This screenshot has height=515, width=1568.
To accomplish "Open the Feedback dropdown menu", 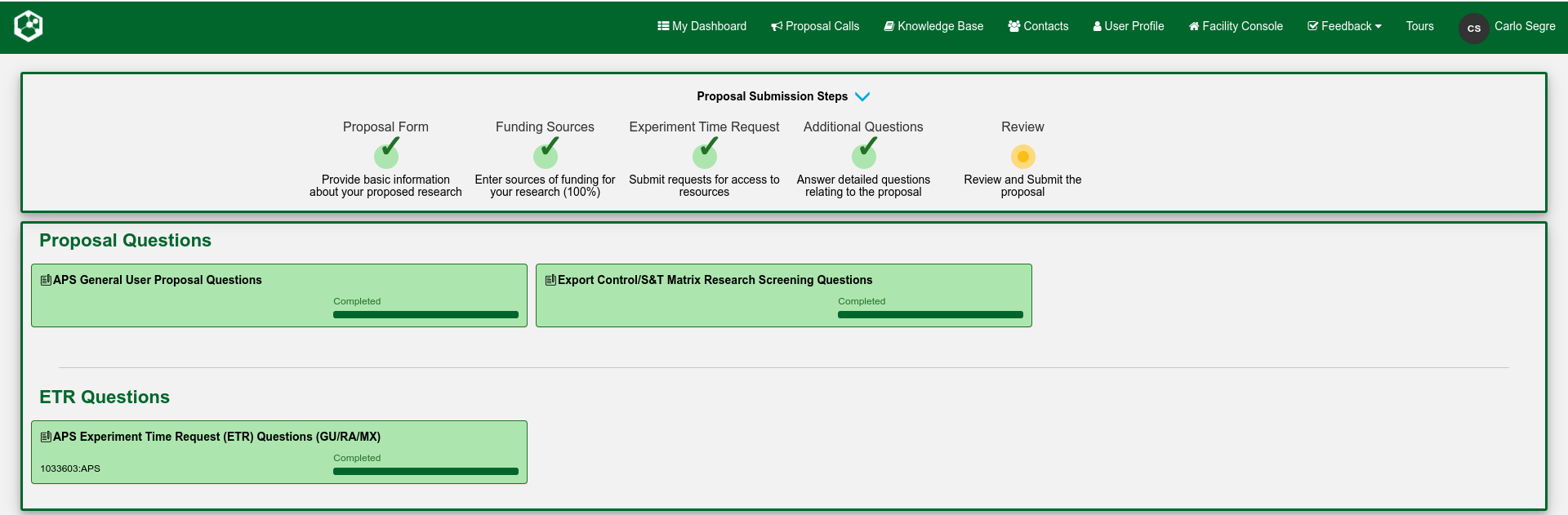I will [x=1344, y=26].
